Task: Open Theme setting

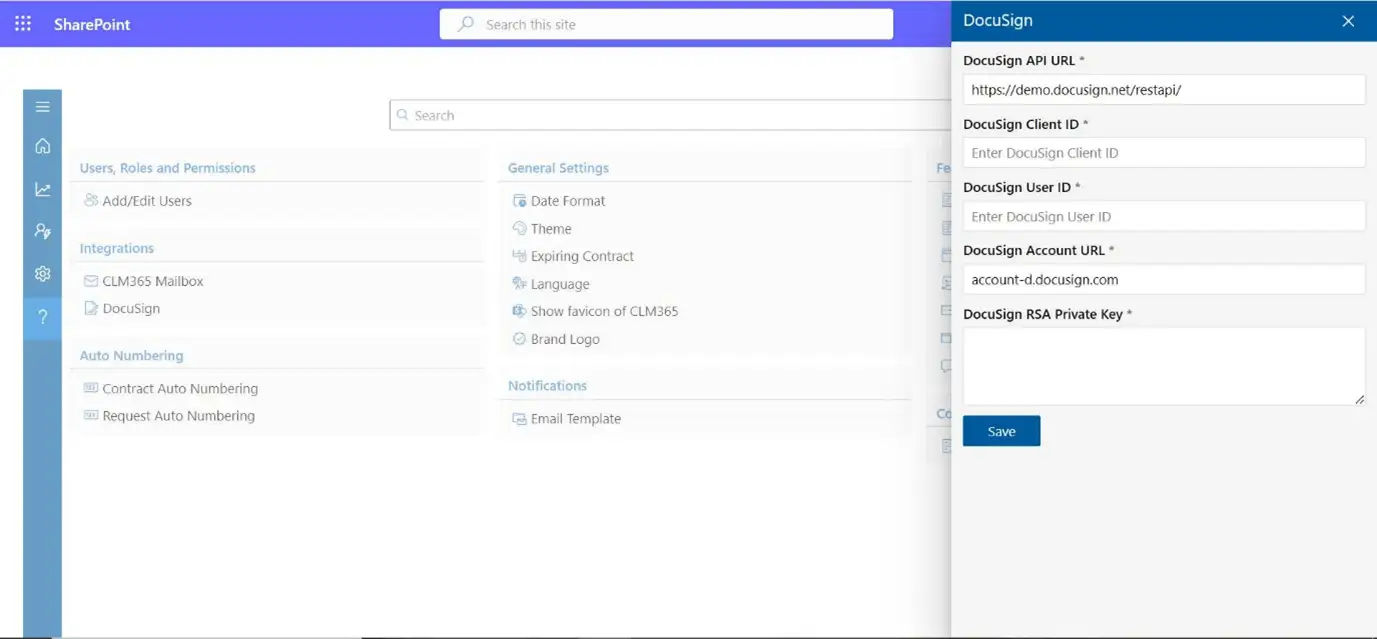Action: (x=551, y=228)
